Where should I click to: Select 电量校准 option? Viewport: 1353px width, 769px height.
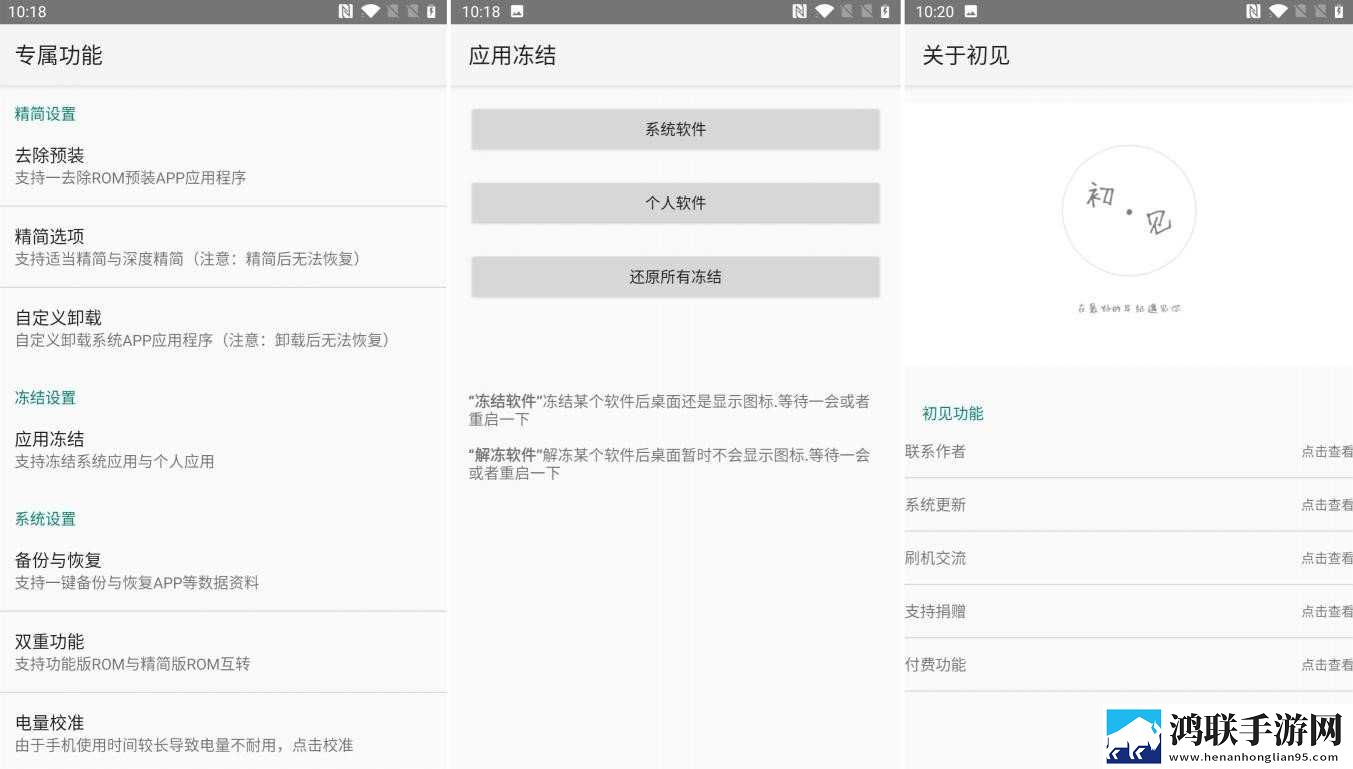223,732
